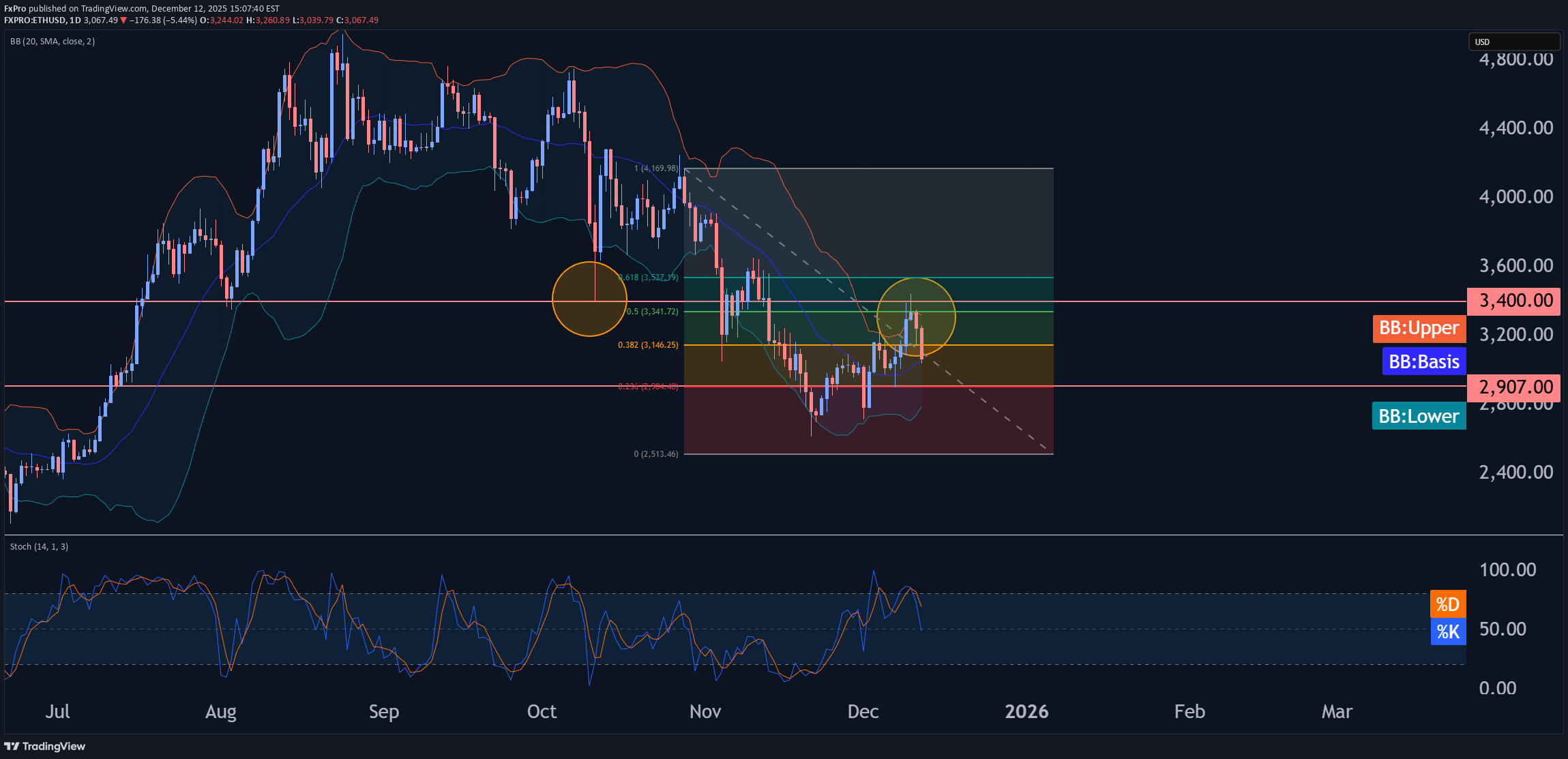
Task: Click the FXPRO:ETHUSD symbol title
Action: [35, 20]
